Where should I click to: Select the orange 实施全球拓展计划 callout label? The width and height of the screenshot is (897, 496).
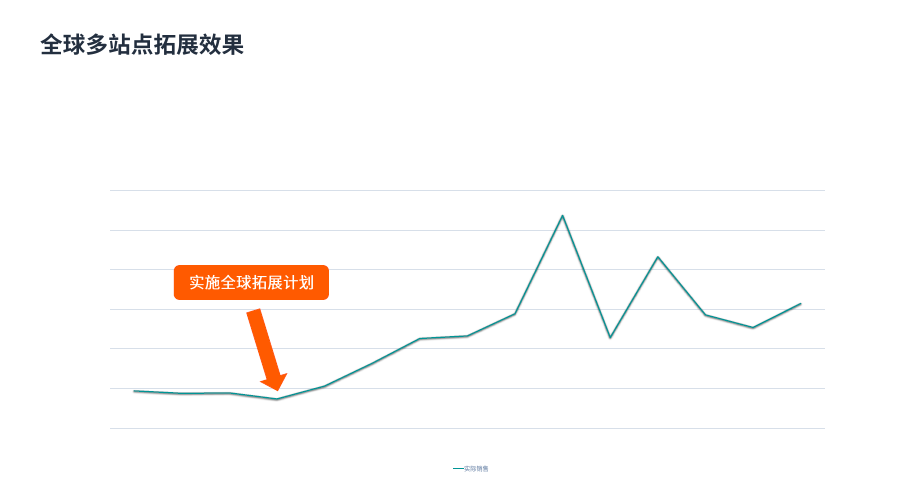point(251,282)
